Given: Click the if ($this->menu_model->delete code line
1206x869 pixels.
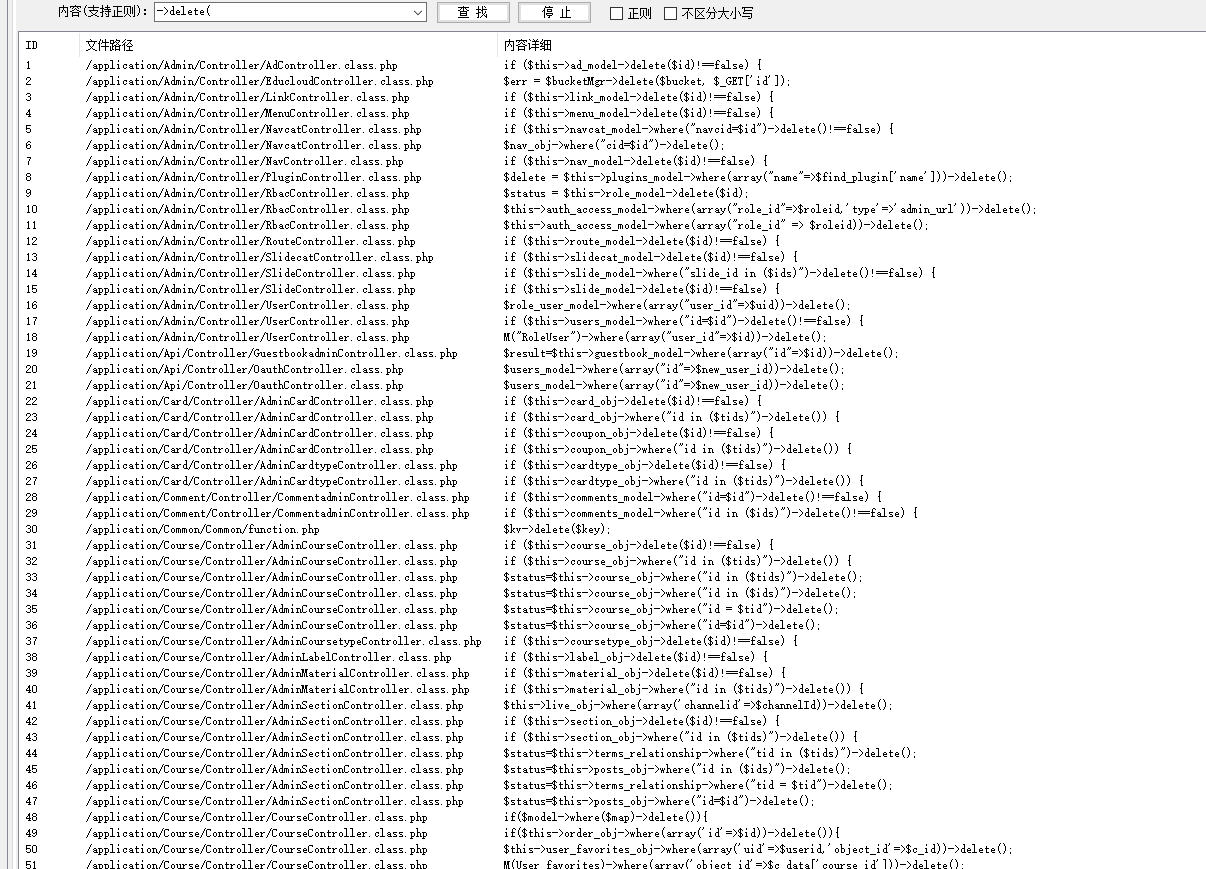Looking at the screenshot, I should point(638,113).
